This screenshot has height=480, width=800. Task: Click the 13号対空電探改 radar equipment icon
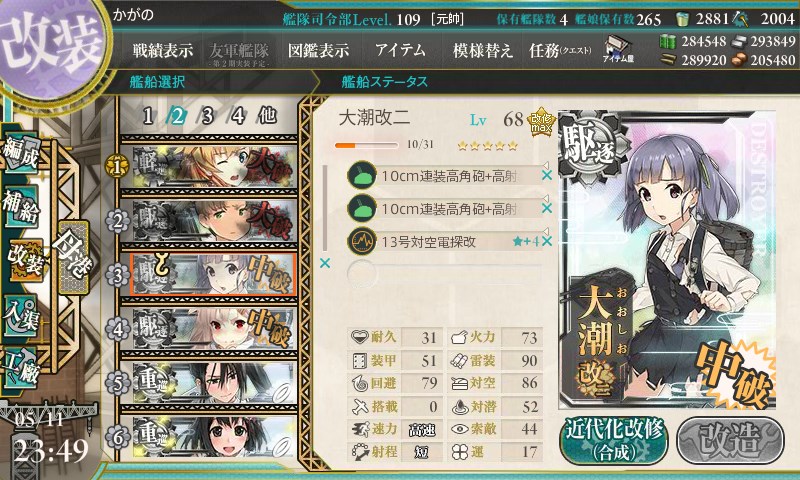click(x=362, y=241)
